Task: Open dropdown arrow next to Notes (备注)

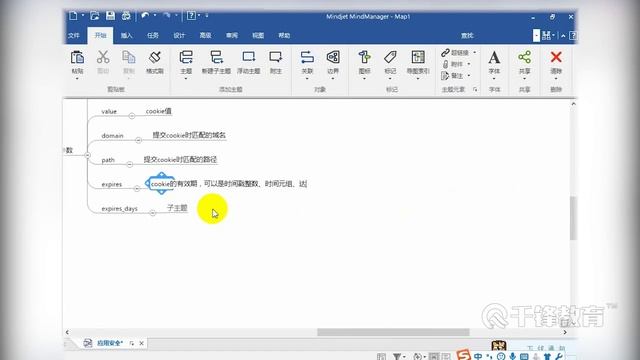Action: [x=469, y=76]
